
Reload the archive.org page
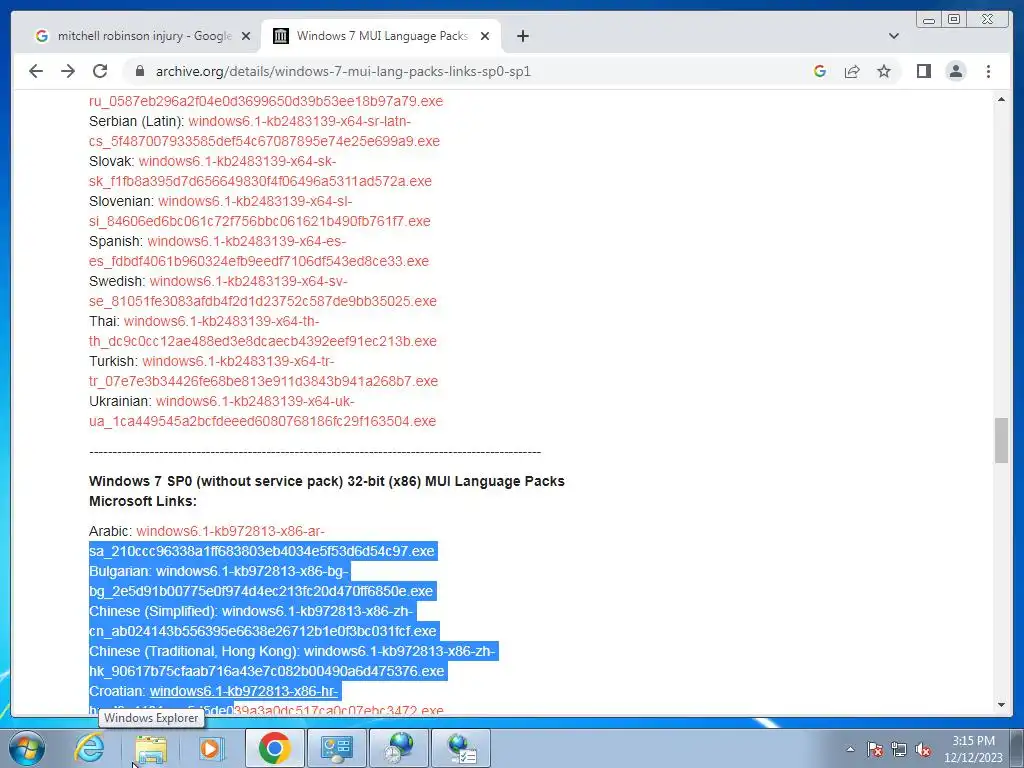coord(100,71)
